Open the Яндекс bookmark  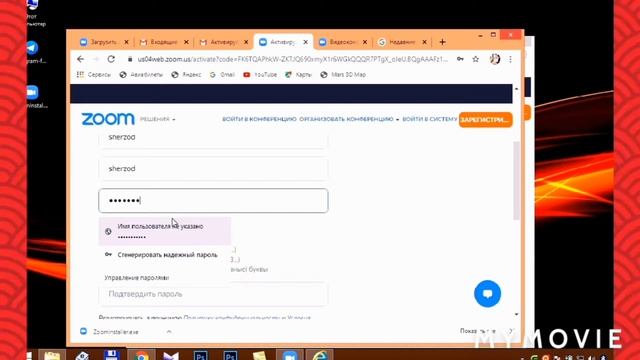click(187, 75)
